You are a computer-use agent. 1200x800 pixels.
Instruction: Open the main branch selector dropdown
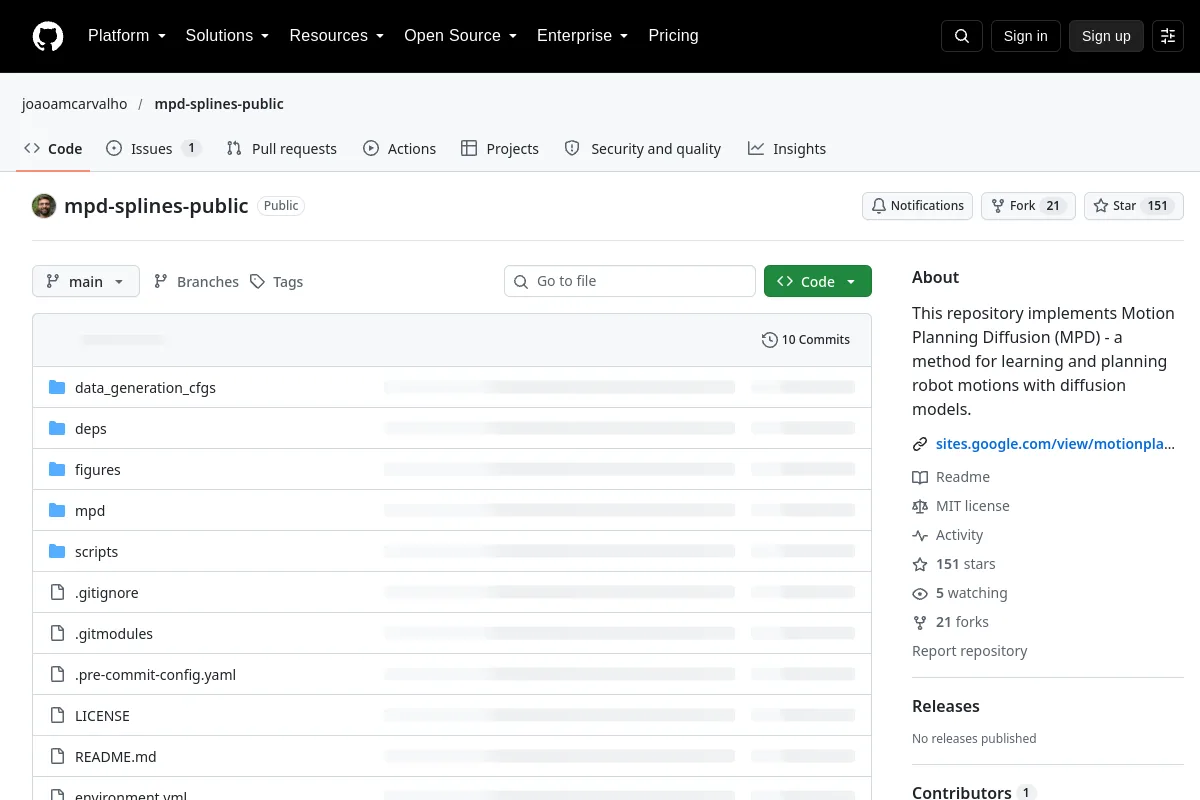86,282
